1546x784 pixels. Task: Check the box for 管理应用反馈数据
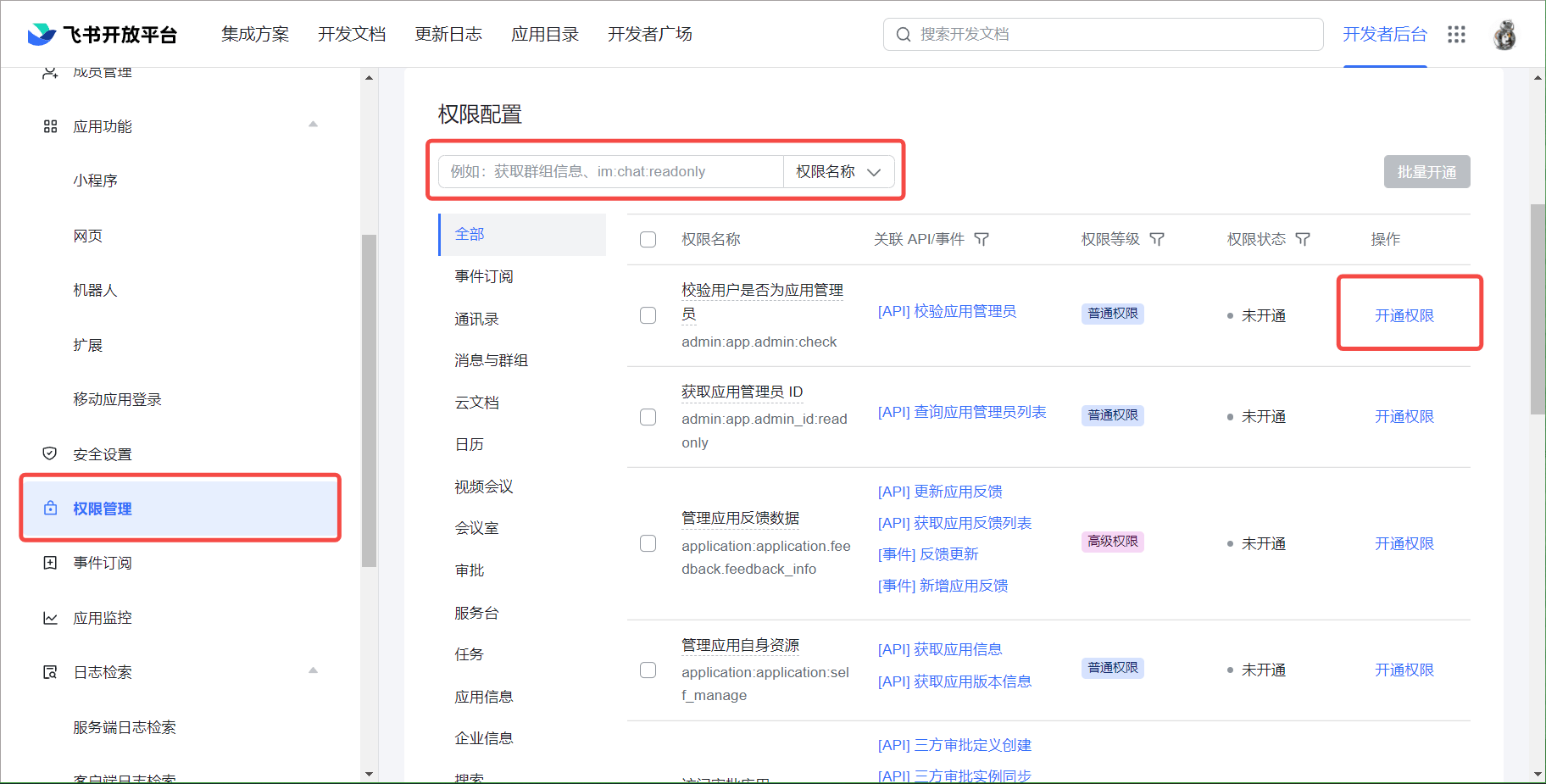click(x=648, y=543)
